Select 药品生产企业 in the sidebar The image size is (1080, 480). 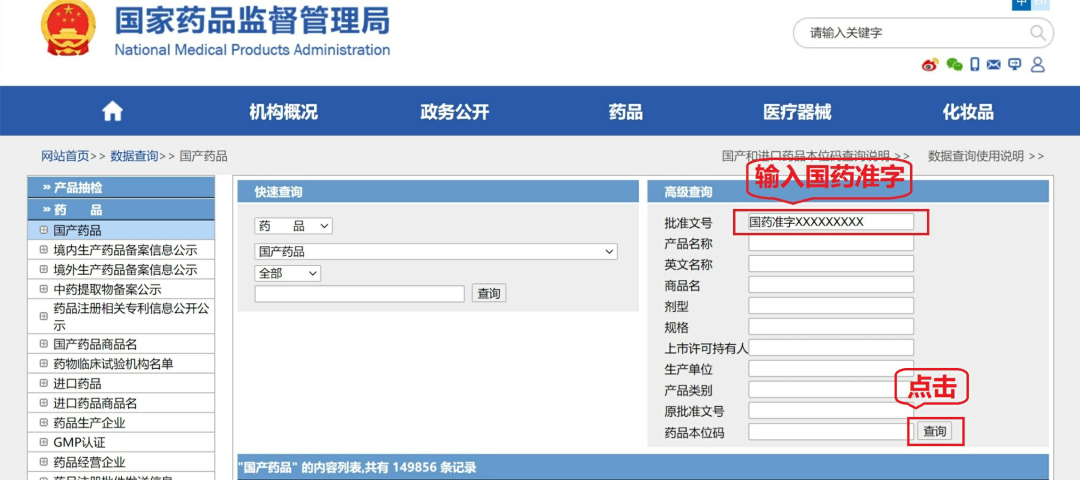(89, 422)
